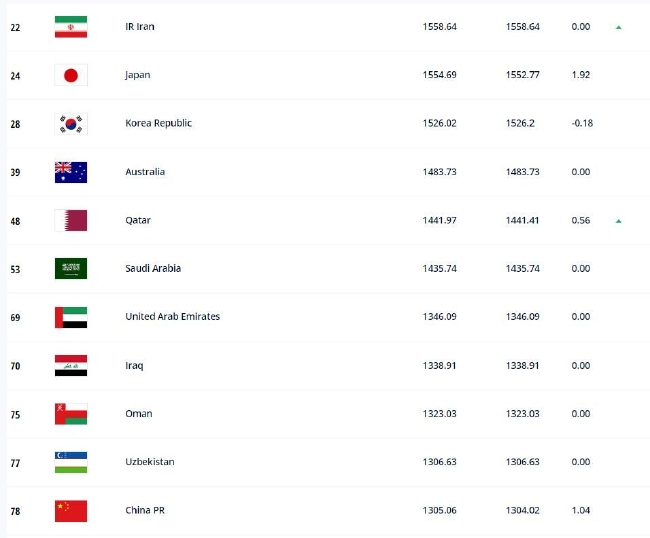The width and height of the screenshot is (650, 538).
Task: Click the Saudi Arabia flag icon
Action: [70, 268]
